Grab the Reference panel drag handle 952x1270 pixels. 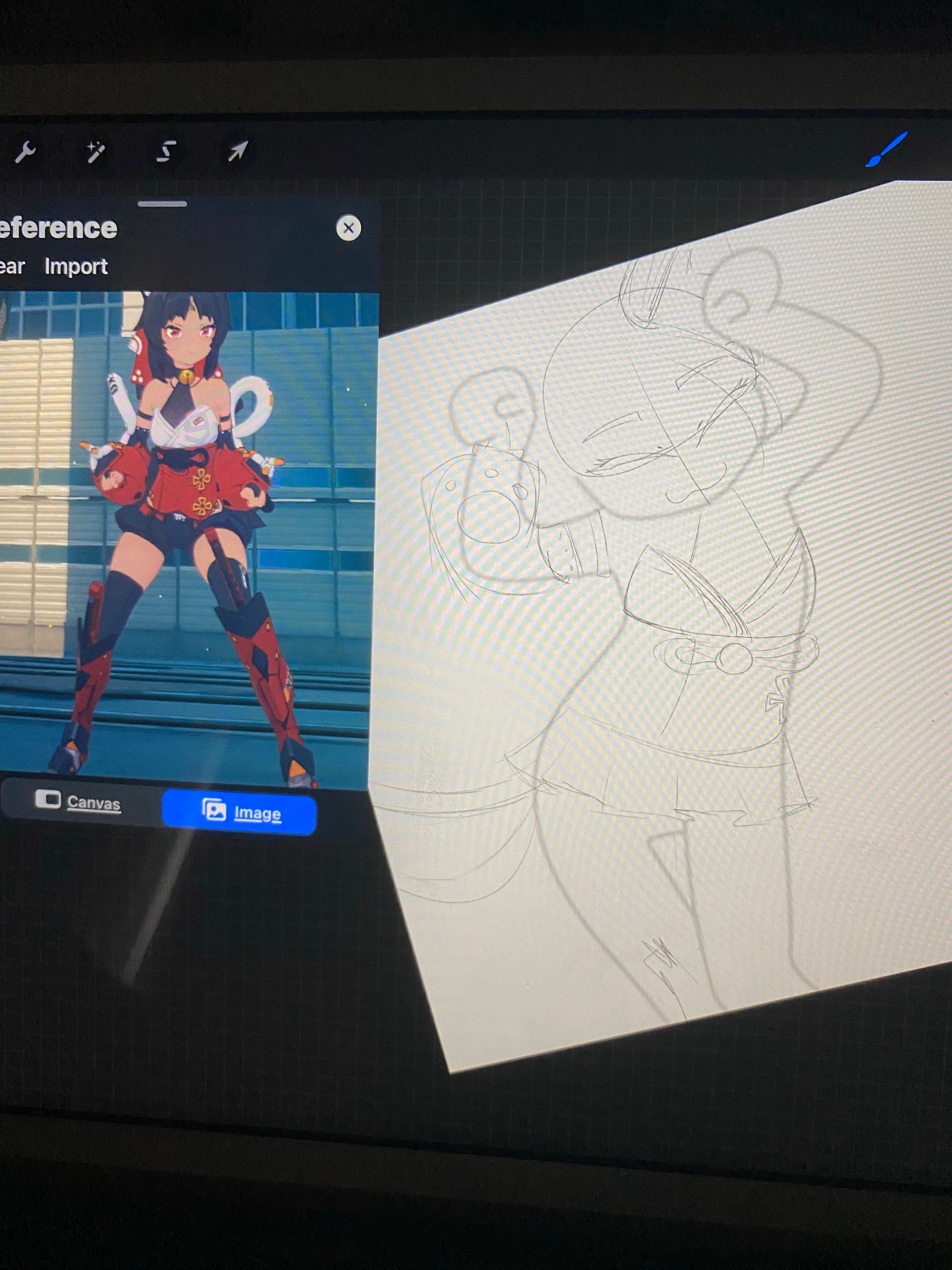[162, 204]
